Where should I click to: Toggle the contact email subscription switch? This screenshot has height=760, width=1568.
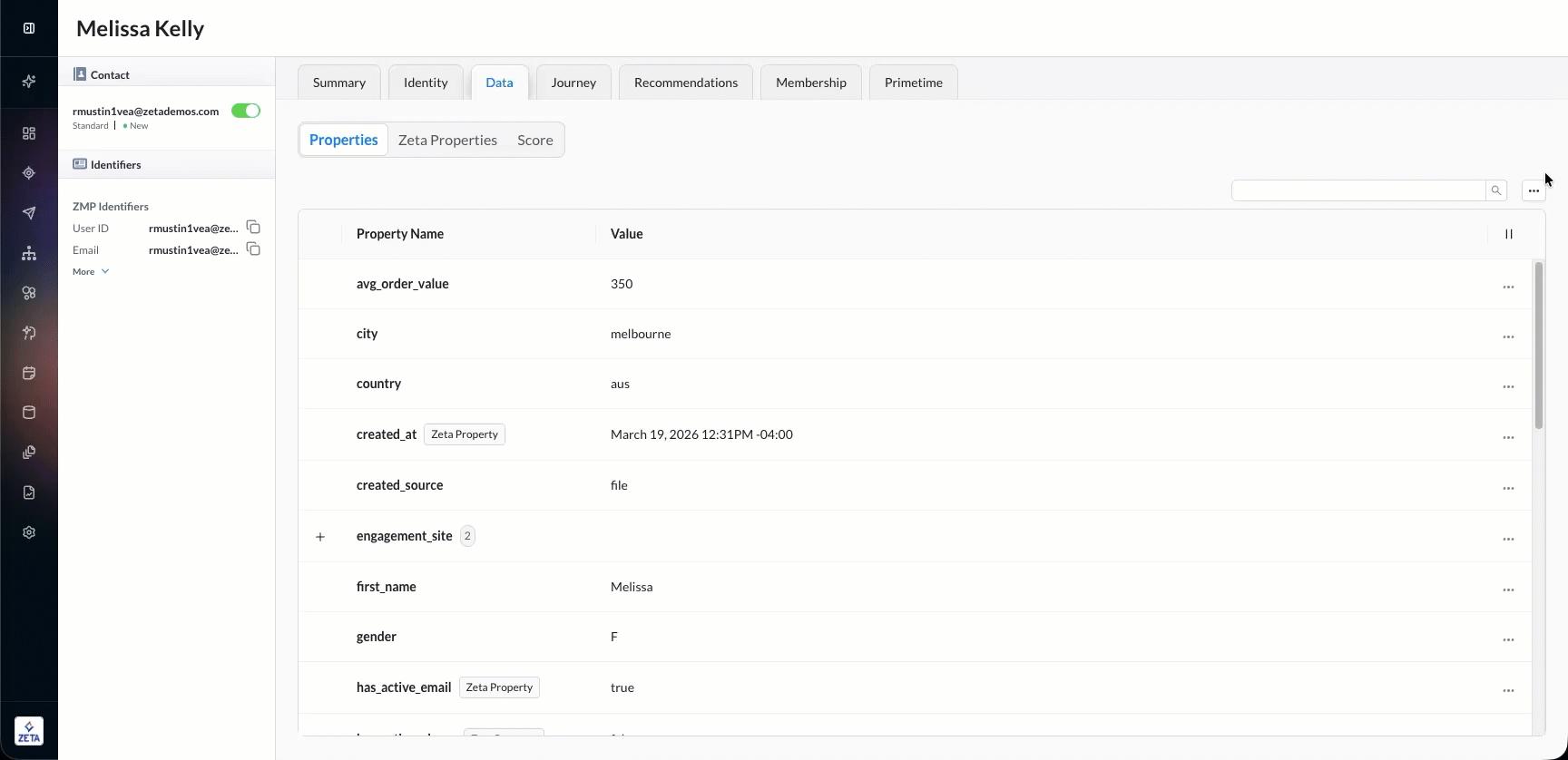pyautogui.click(x=246, y=111)
